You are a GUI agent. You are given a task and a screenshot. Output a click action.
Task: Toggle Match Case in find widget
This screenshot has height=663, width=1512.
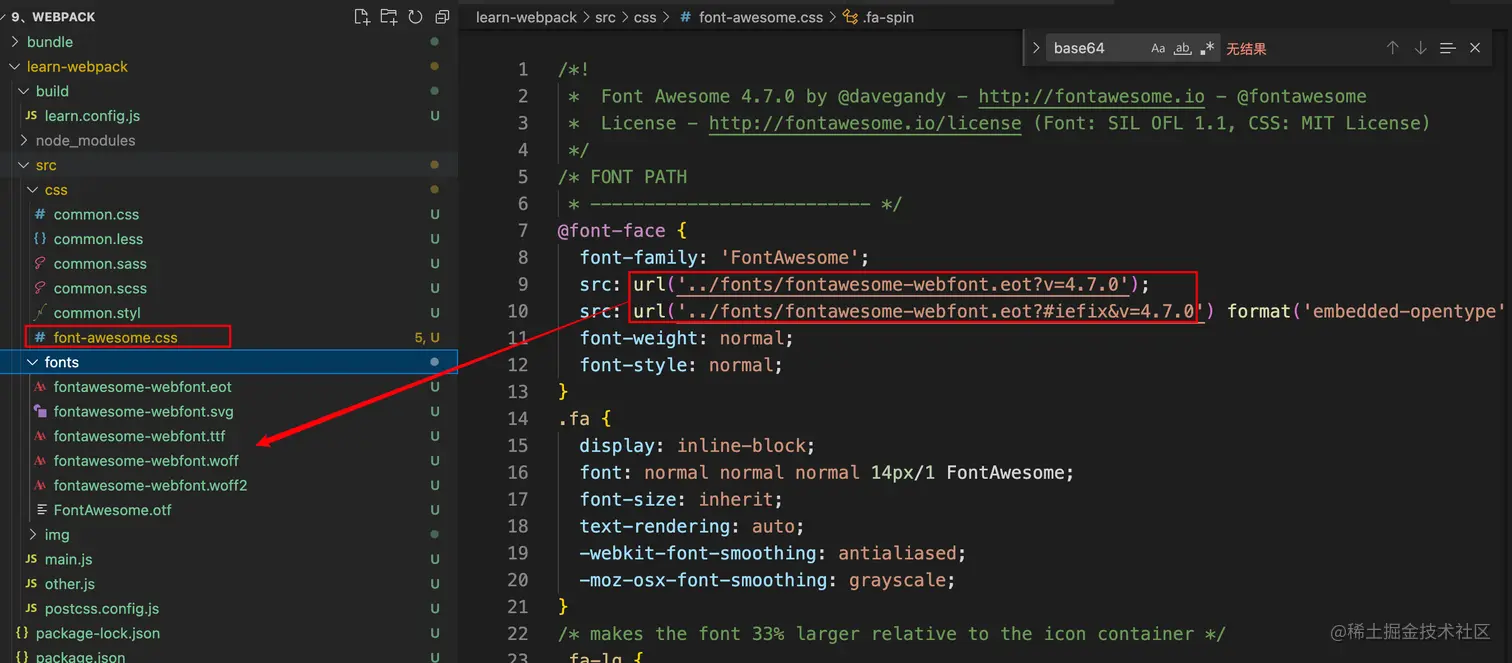click(x=1158, y=48)
